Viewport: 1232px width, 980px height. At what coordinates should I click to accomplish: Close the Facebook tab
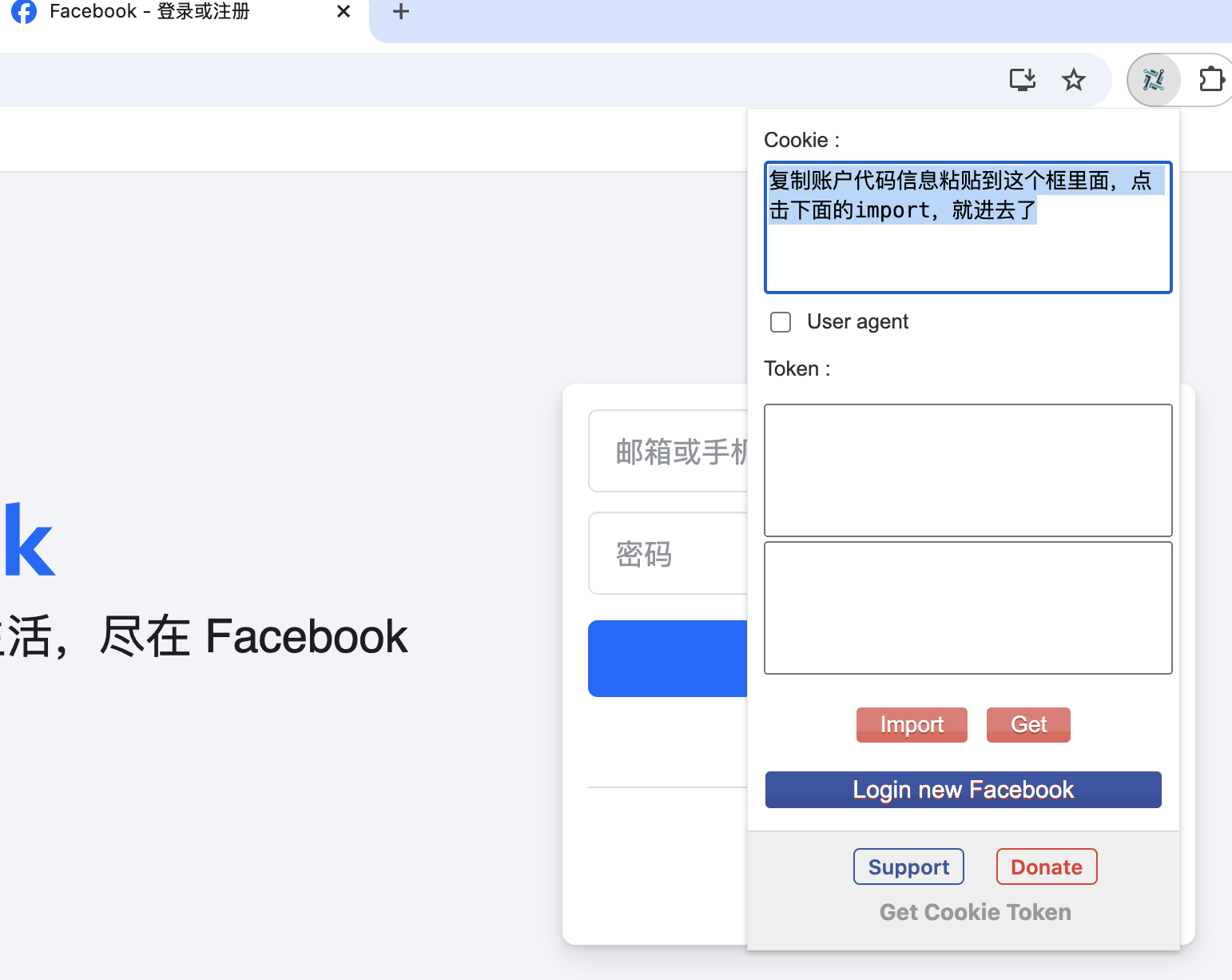tap(344, 12)
